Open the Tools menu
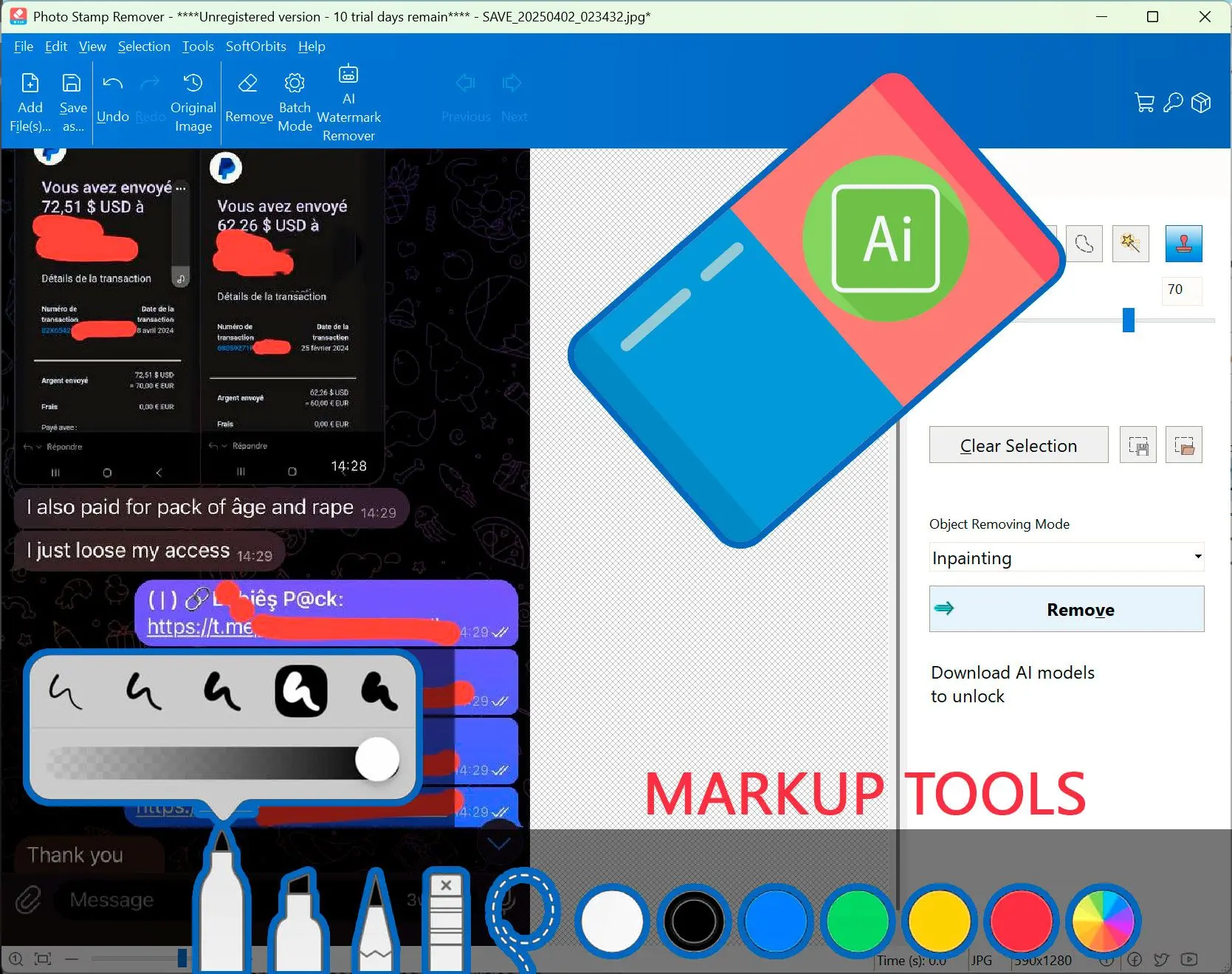The width and height of the screenshot is (1232, 974). (x=198, y=47)
